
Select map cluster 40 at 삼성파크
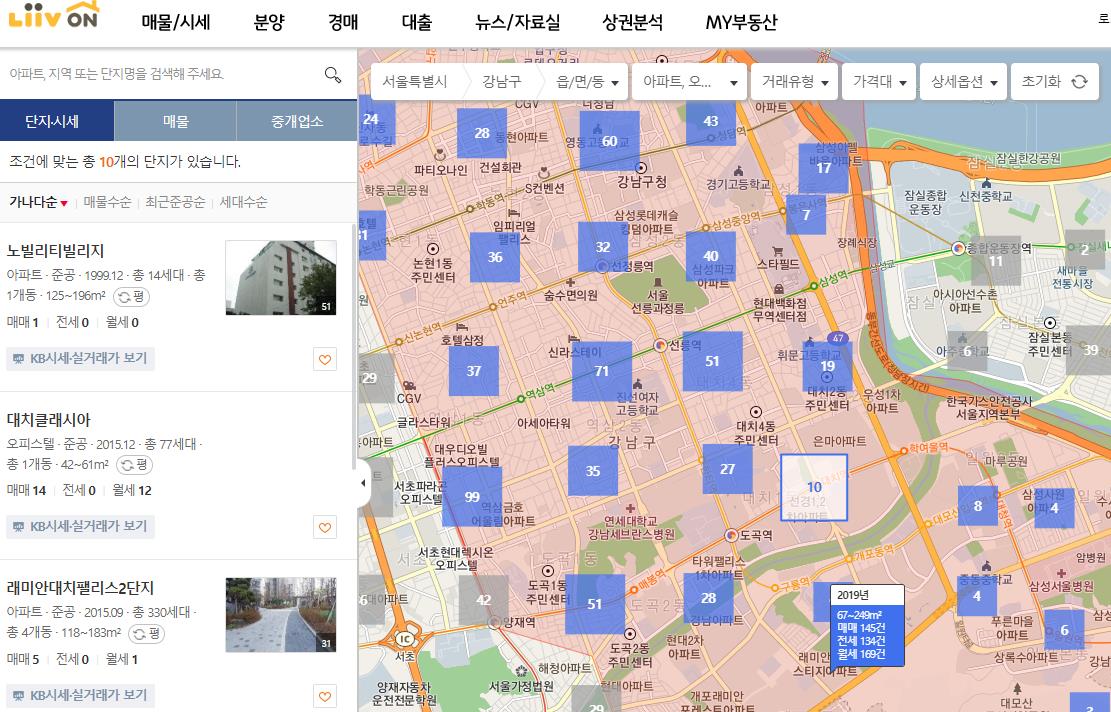pos(711,256)
